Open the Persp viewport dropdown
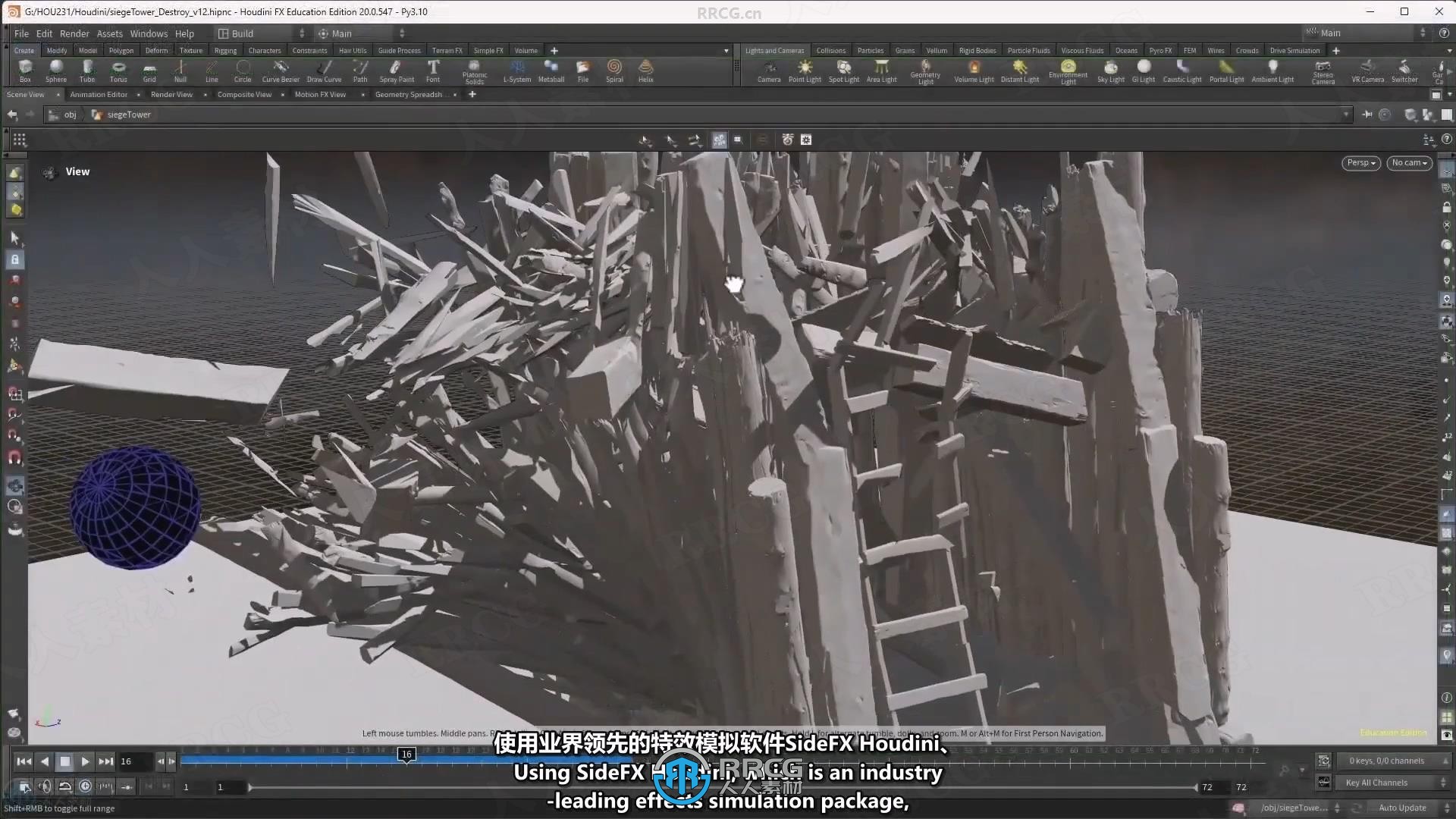 coord(1360,163)
